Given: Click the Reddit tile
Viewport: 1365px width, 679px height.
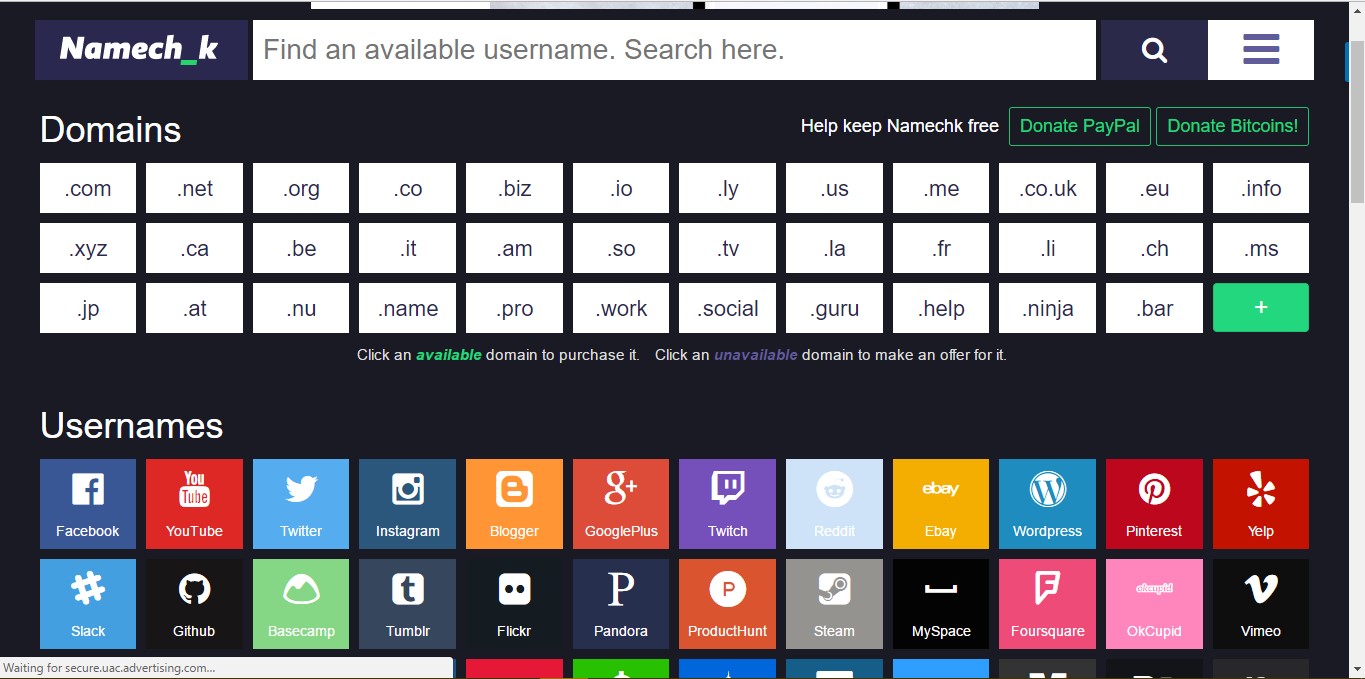Looking at the screenshot, I should click(834, 504).
